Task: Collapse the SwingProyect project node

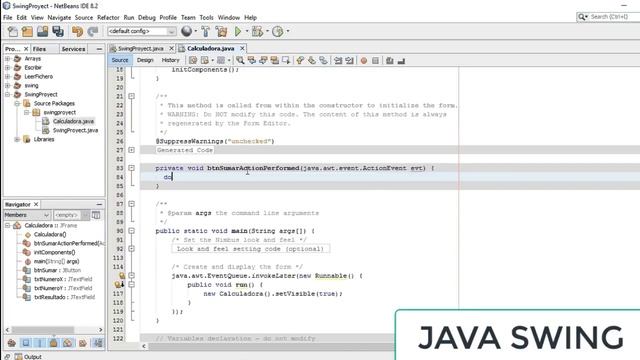Action: (x=7, y=95)
